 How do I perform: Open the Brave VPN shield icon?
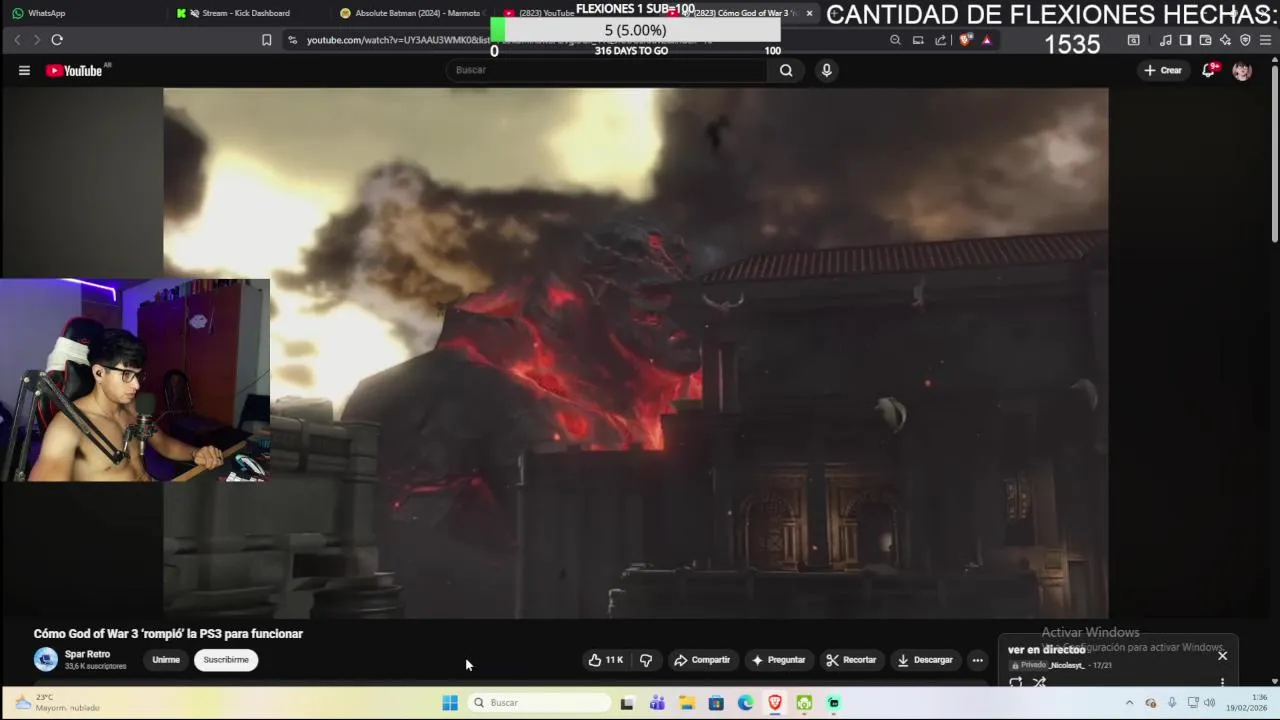click(x=1245, y=40)
